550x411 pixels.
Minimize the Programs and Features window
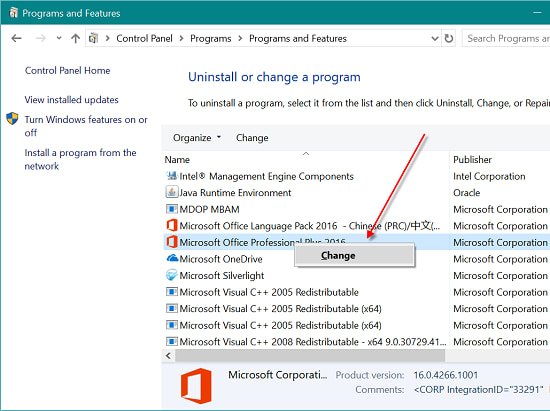click(537, 13)
